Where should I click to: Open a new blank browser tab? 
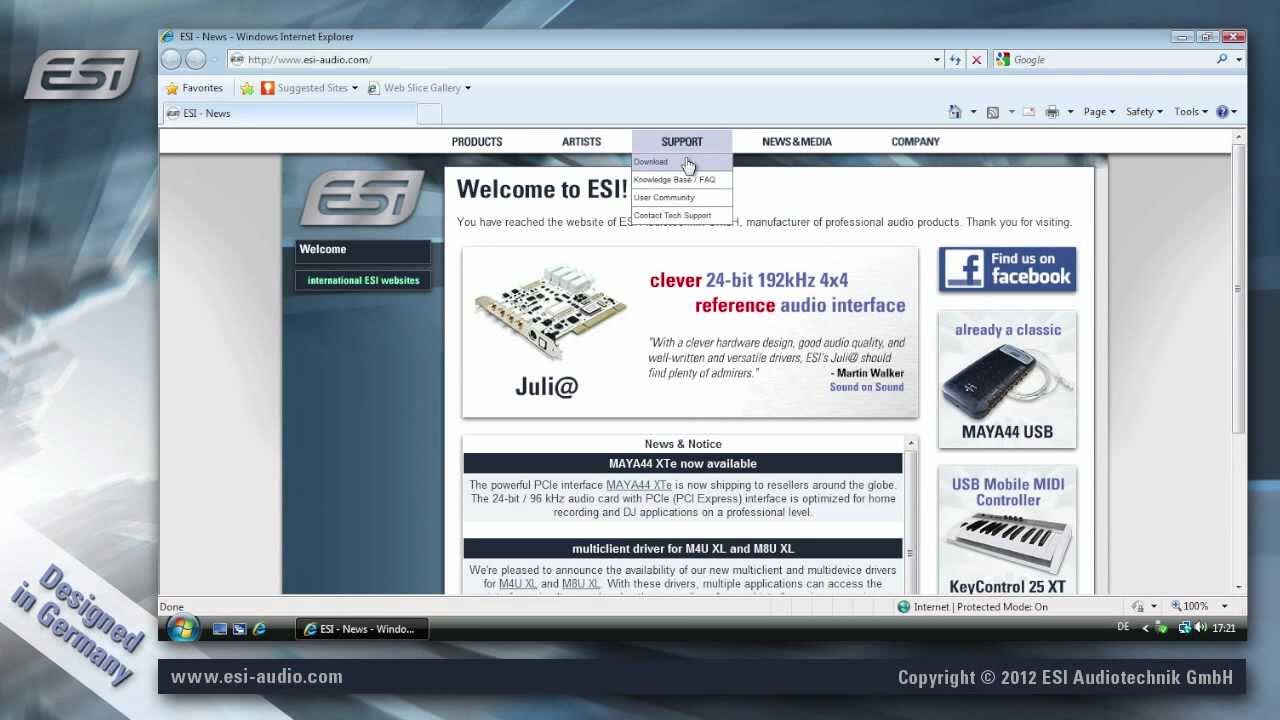[429, 113]
